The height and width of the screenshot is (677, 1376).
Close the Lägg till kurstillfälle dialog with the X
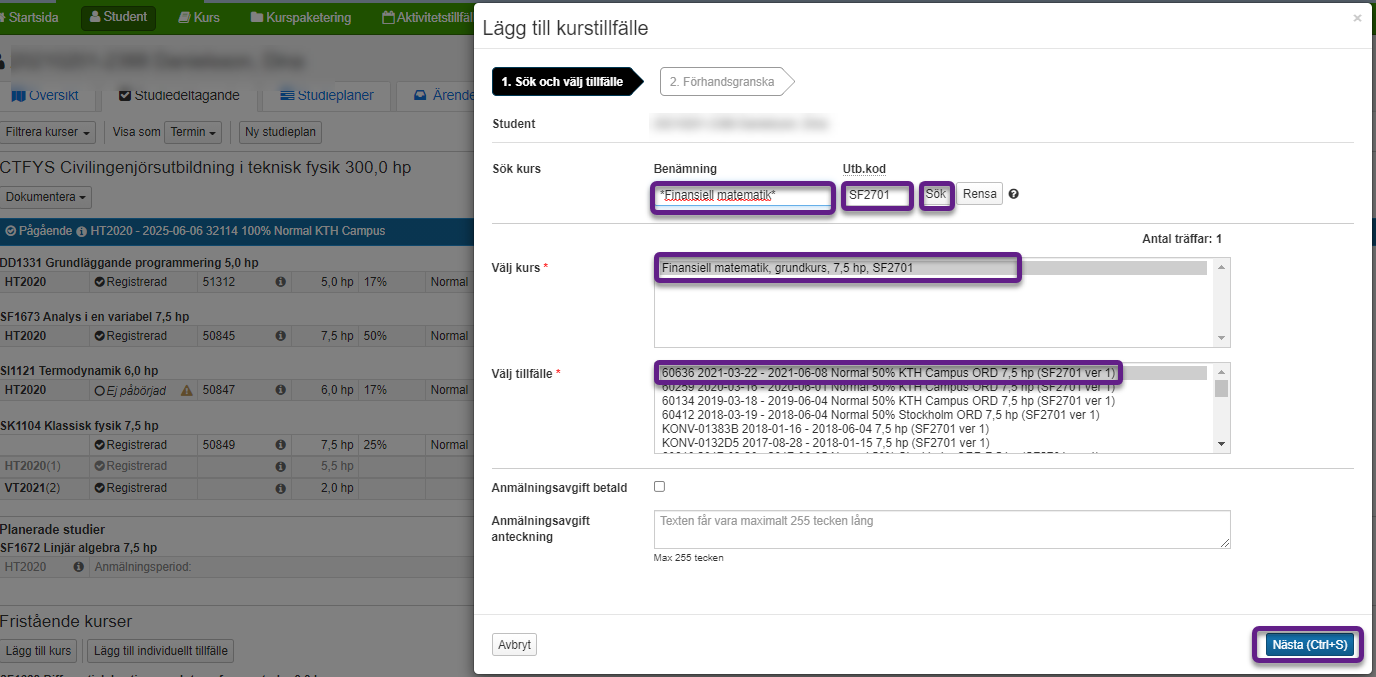tap(1357, 18)
